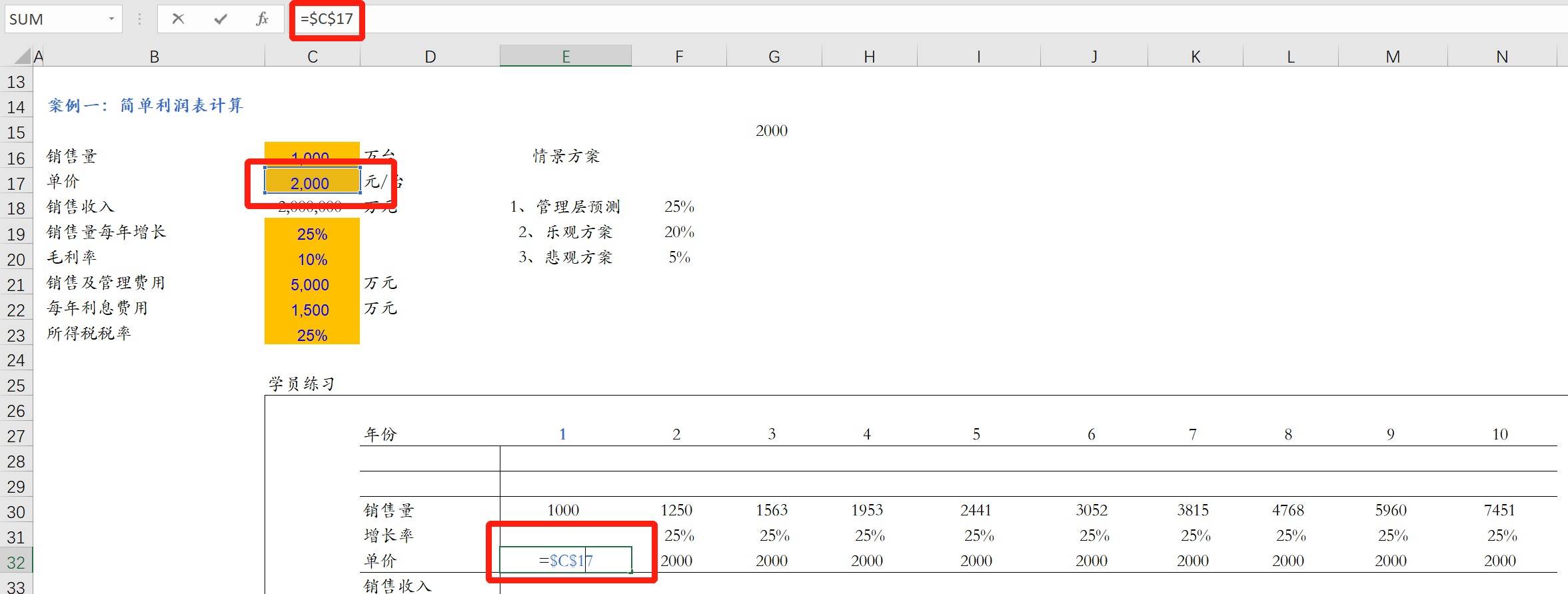Click the Cancel (X) formula entry icon

click(178, 19)
